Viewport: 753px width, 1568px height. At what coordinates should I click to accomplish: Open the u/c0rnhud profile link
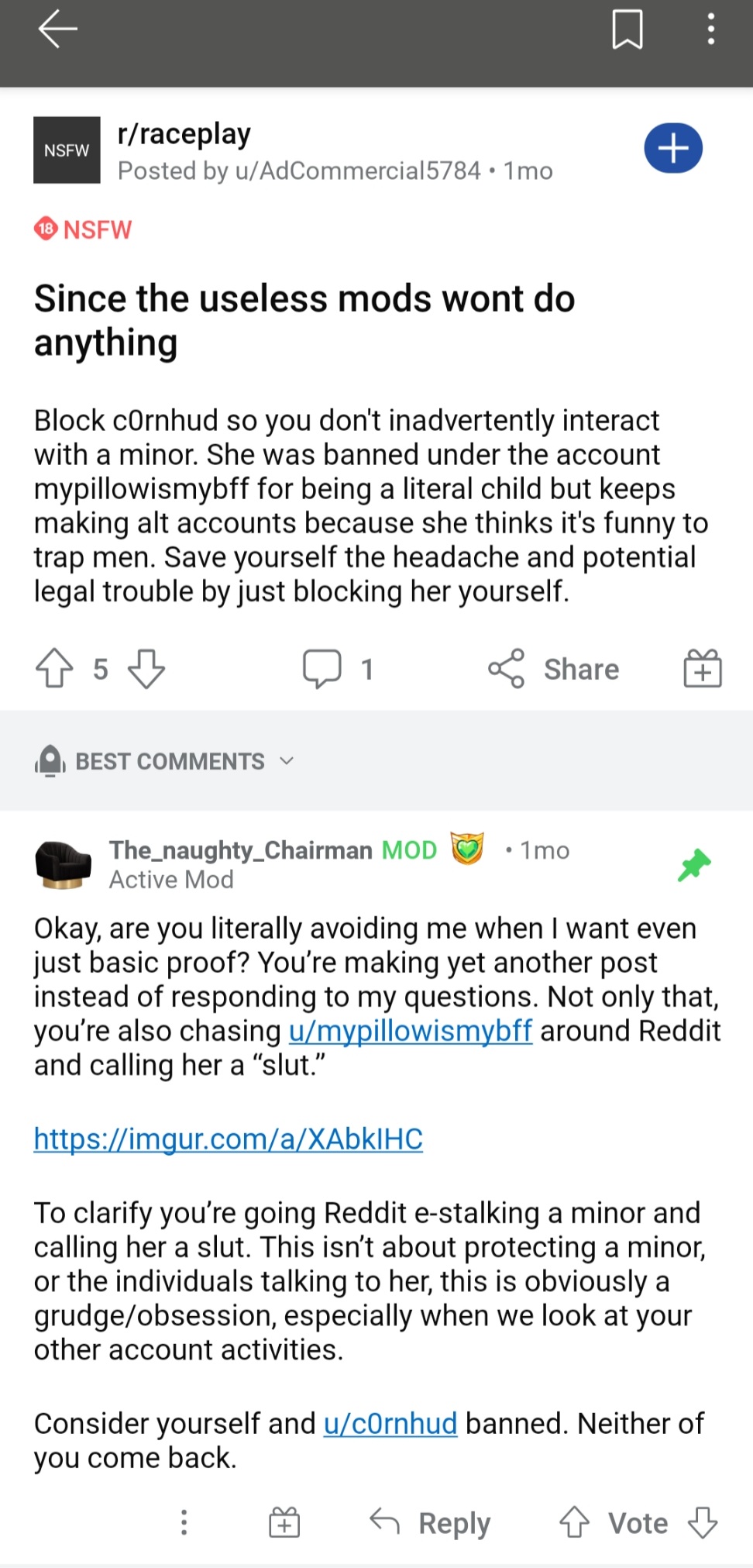(x=390, y=1423)
